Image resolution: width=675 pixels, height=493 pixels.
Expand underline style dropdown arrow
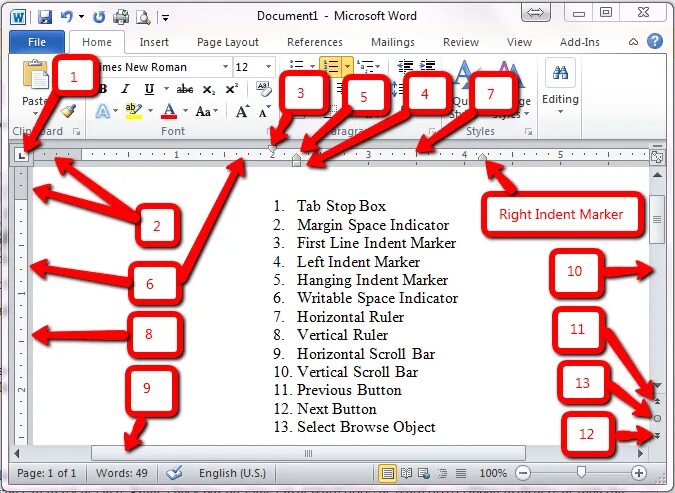tap(166, 89)
